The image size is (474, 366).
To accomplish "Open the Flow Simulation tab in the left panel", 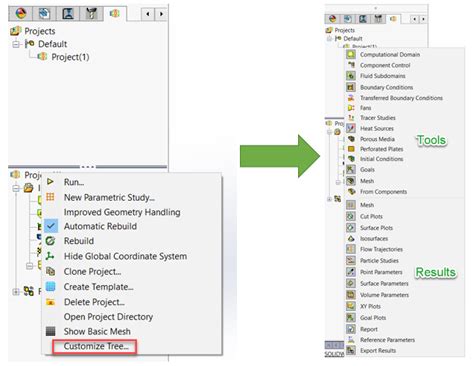I will (x=115, y=13).
